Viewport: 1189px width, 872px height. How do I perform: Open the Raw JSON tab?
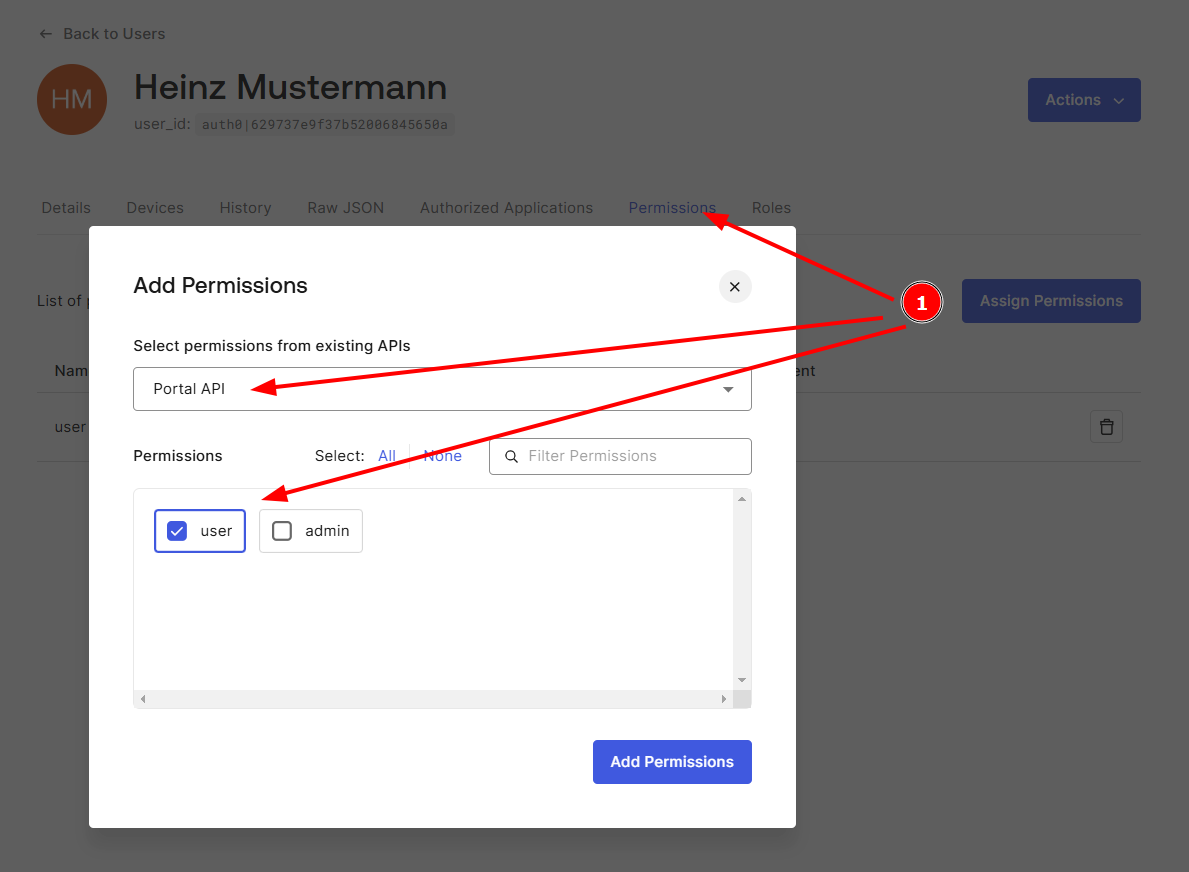tap(345, 207)
